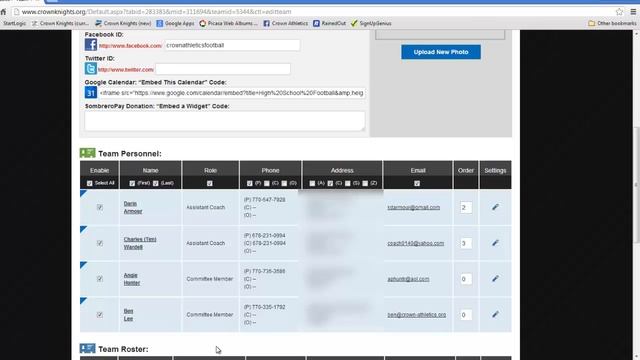Bookmark this page with the star icon
640x360 pixels.
[x=619, y=12]
